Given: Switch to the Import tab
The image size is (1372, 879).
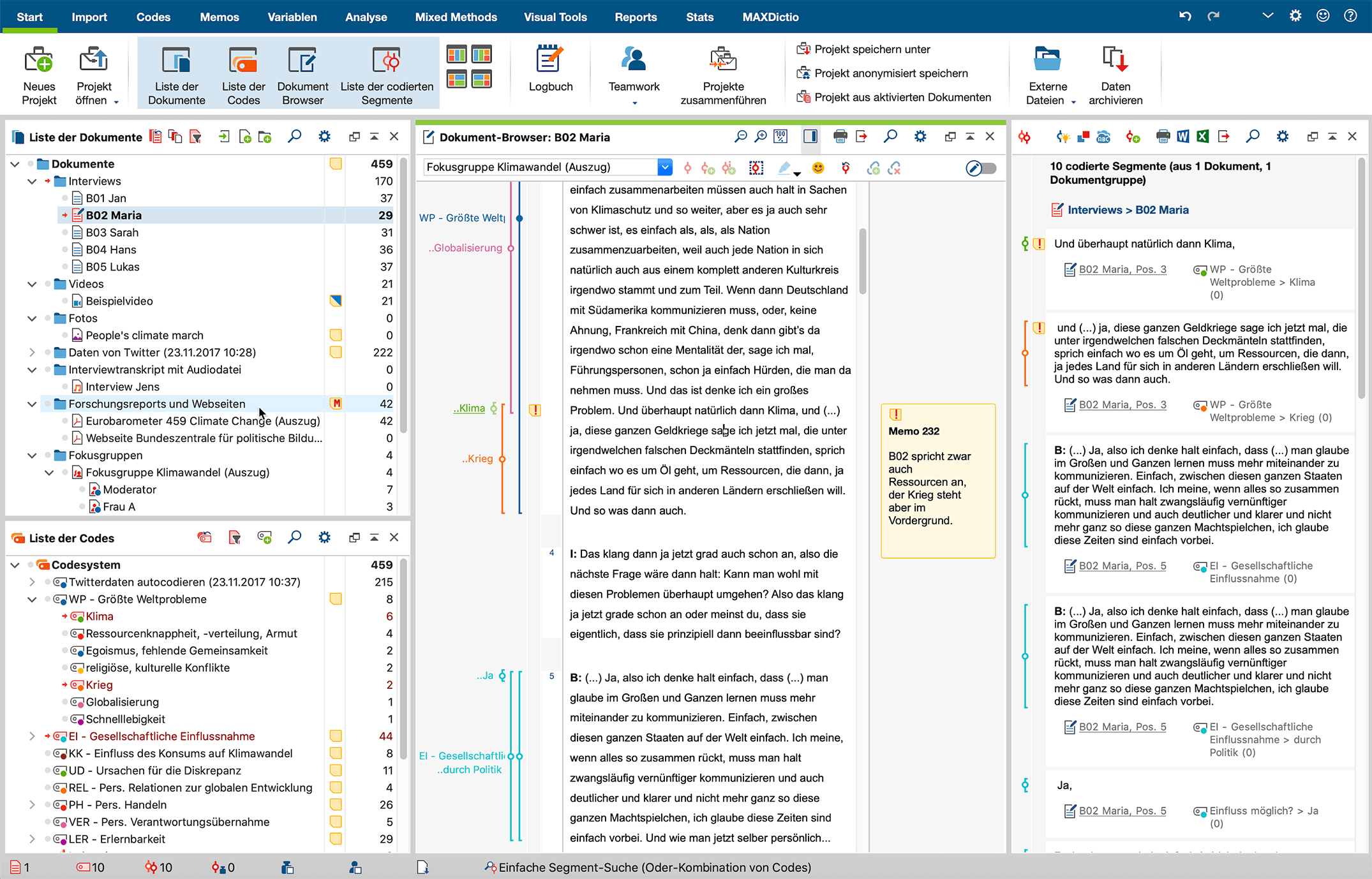Looking at the screenshot, I should tap(89, 17).
